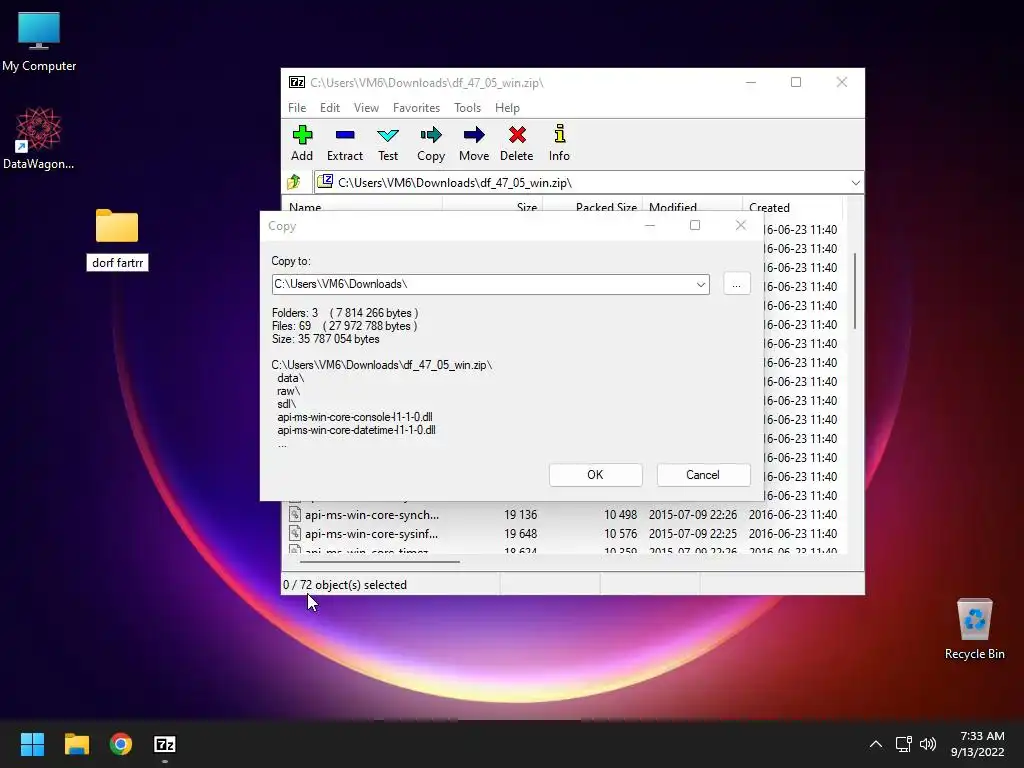Image resolution: width=1024 pixels, height=768 pixels.
Task: Maximize the Copy dialog window
Action: point(695,225)
